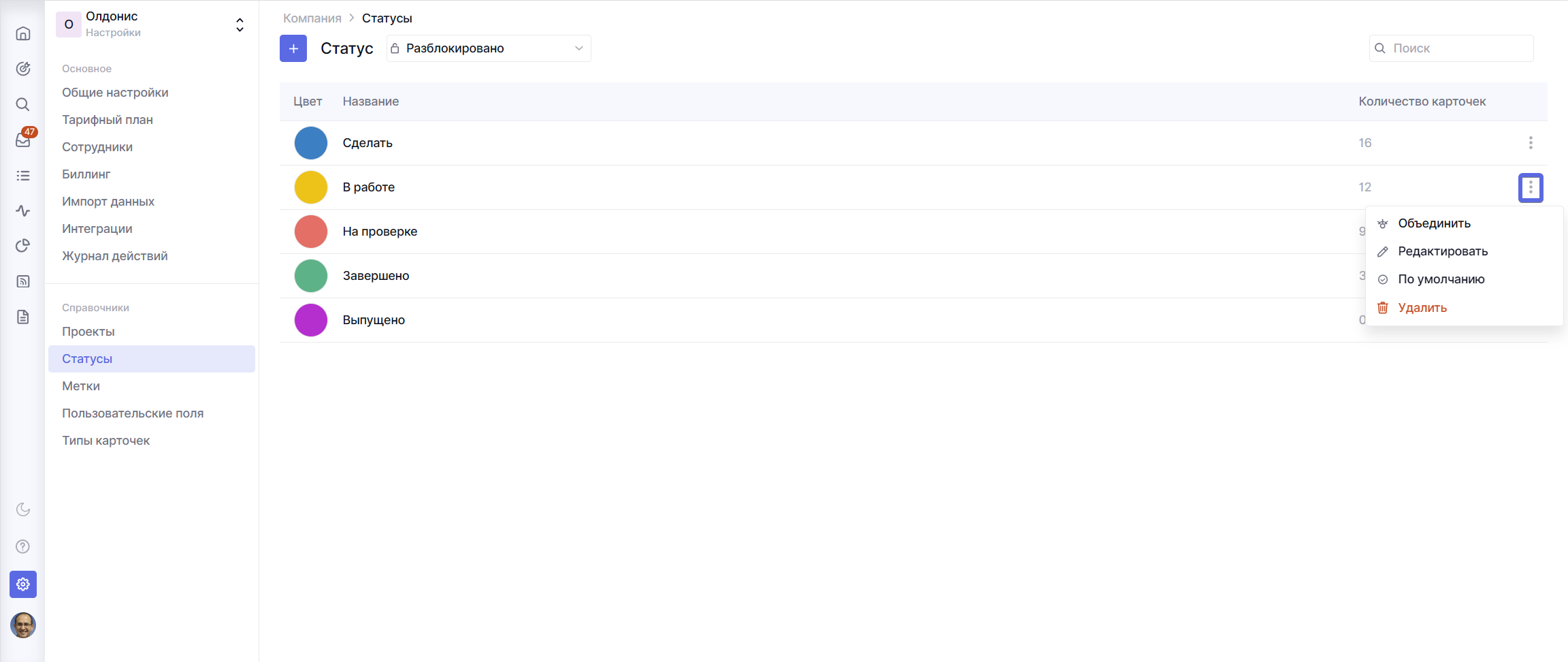
Task: Click the yellow color circle of В работе
Action: click(x=311, y=187)
